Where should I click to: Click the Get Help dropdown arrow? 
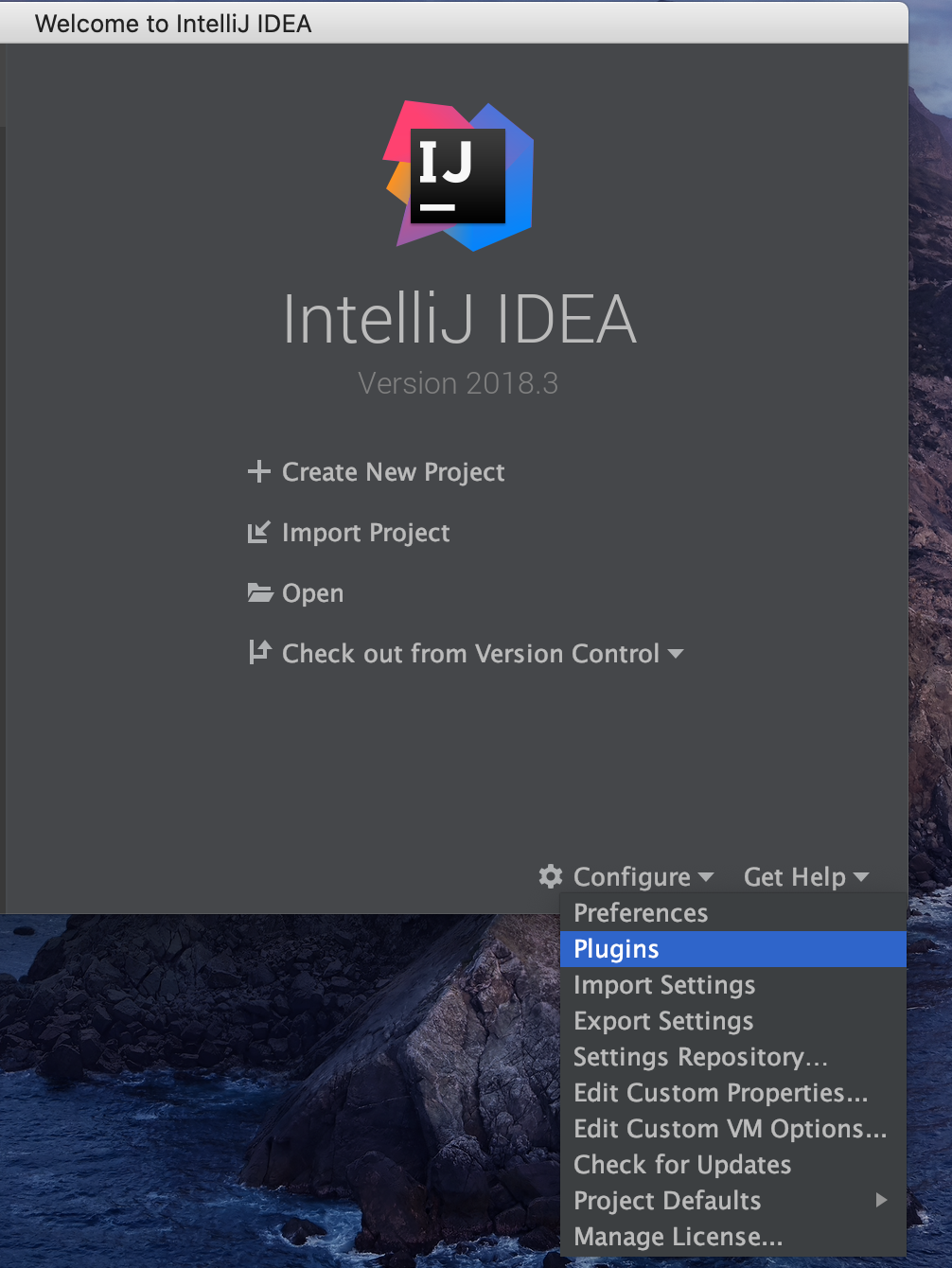pyautogui.click(x=860, y=877)
